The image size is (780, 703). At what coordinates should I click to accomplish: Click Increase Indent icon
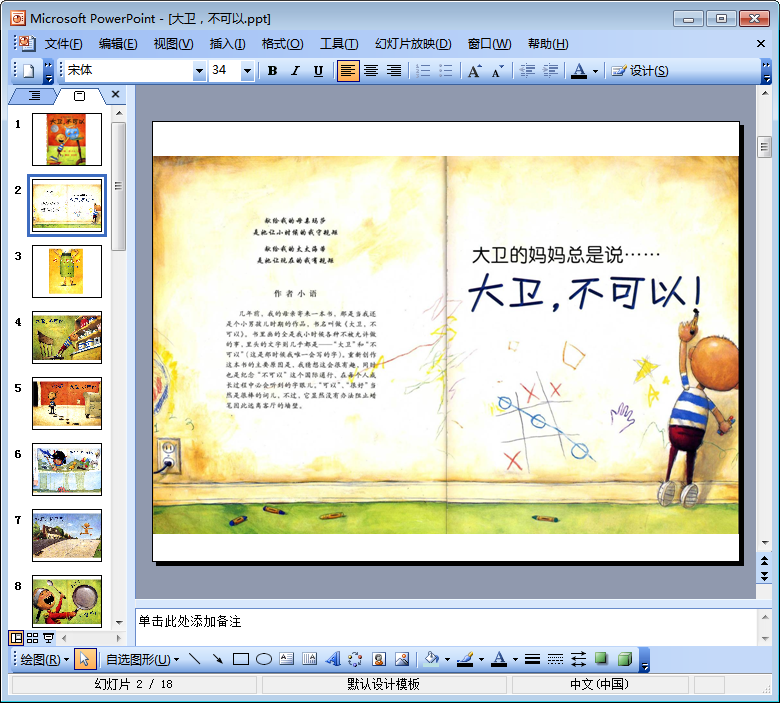pos(550,71)
